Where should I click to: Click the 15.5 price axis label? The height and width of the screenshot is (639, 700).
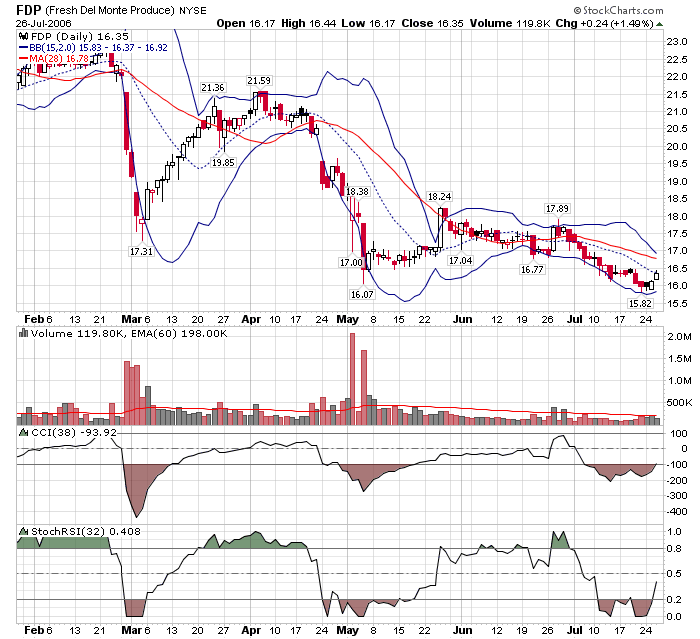point(677,304)
